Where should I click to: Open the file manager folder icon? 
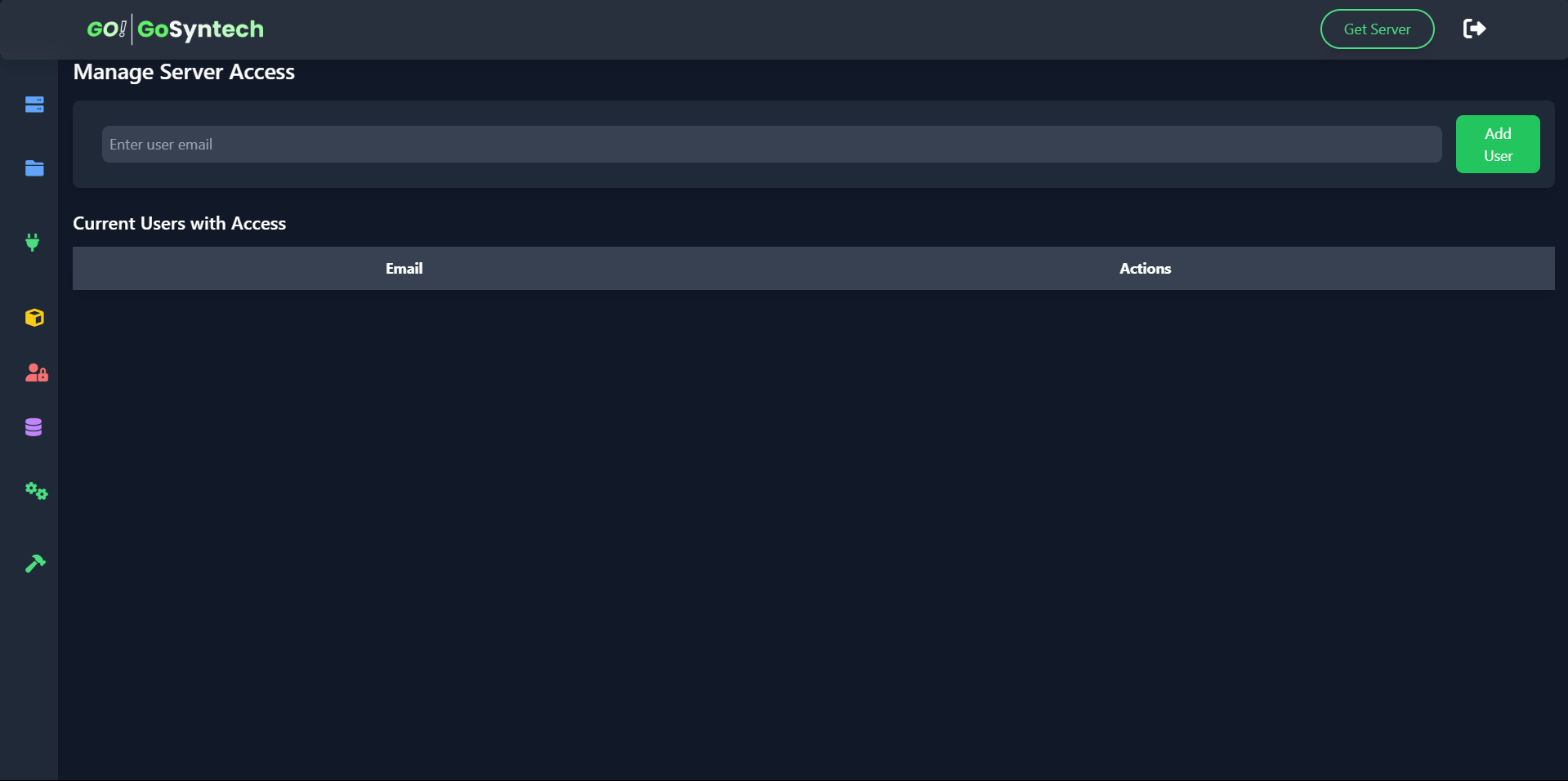34,168
